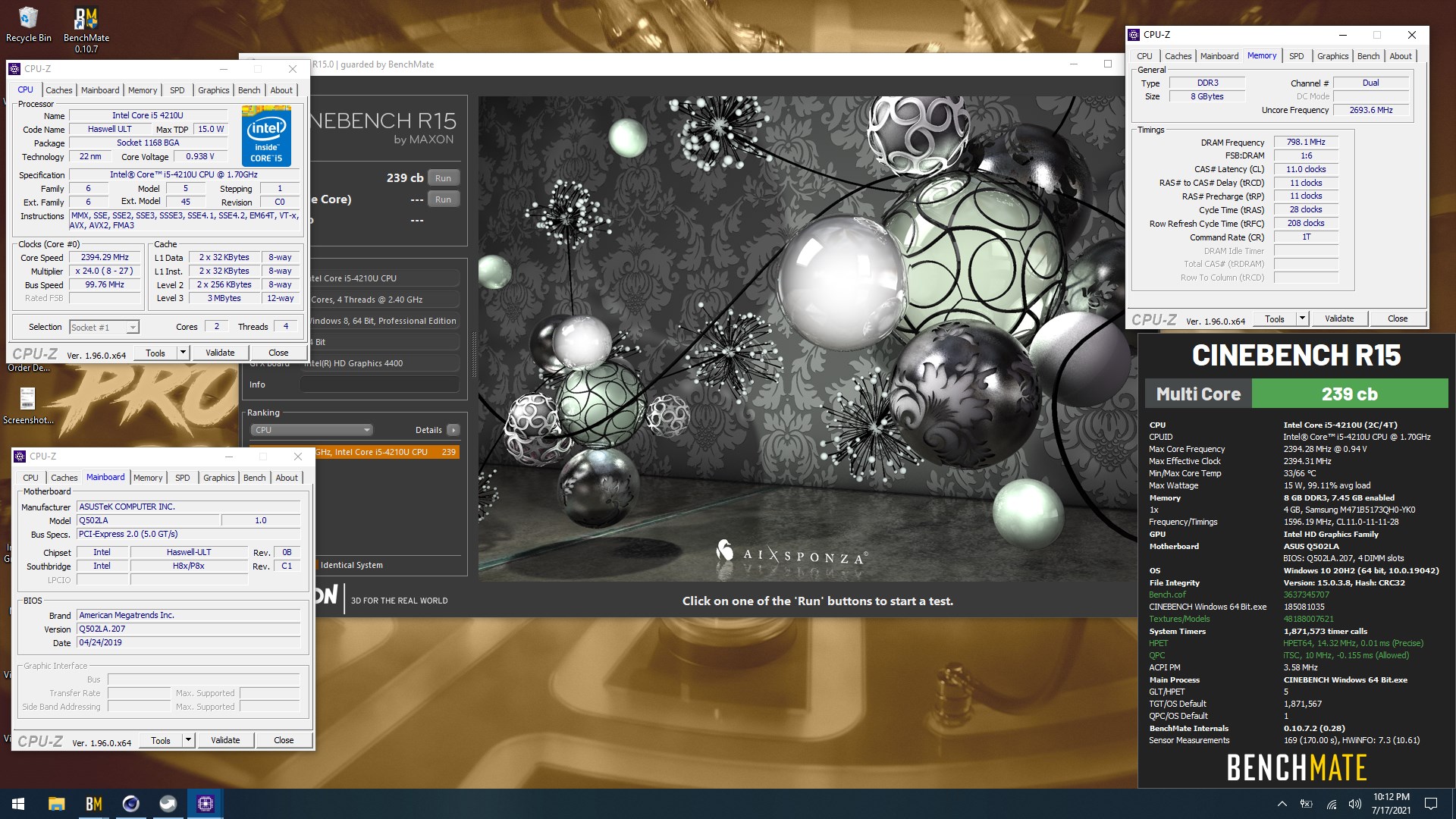1456x819 pixels.
Task: Click the motherboard Model field Q502LA
Action: 149,520
